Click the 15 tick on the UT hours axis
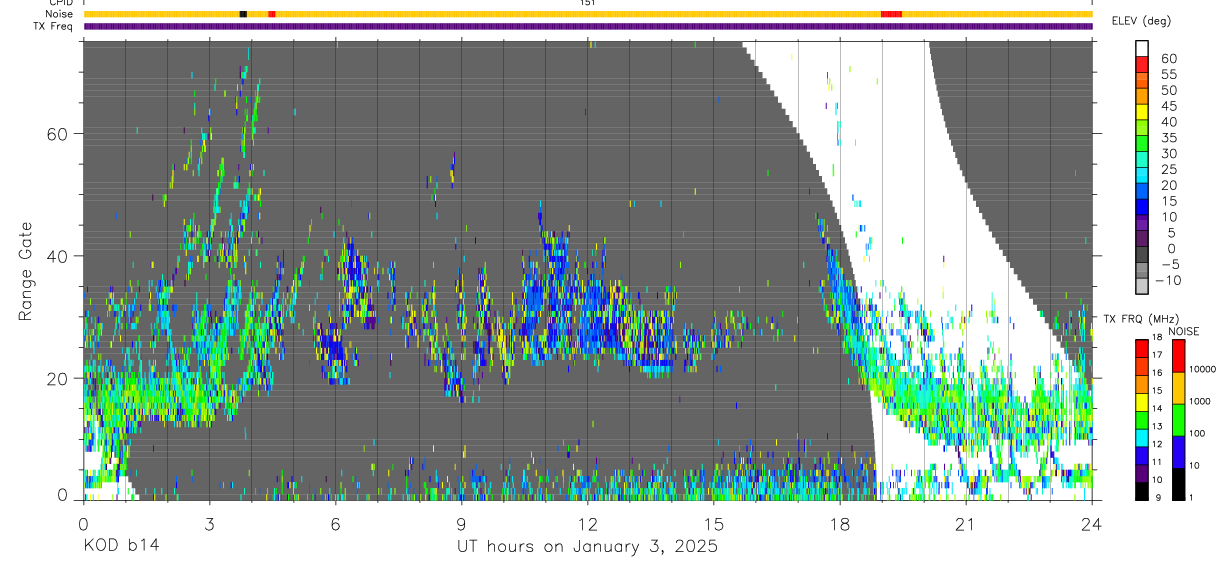 pos(714,524)
